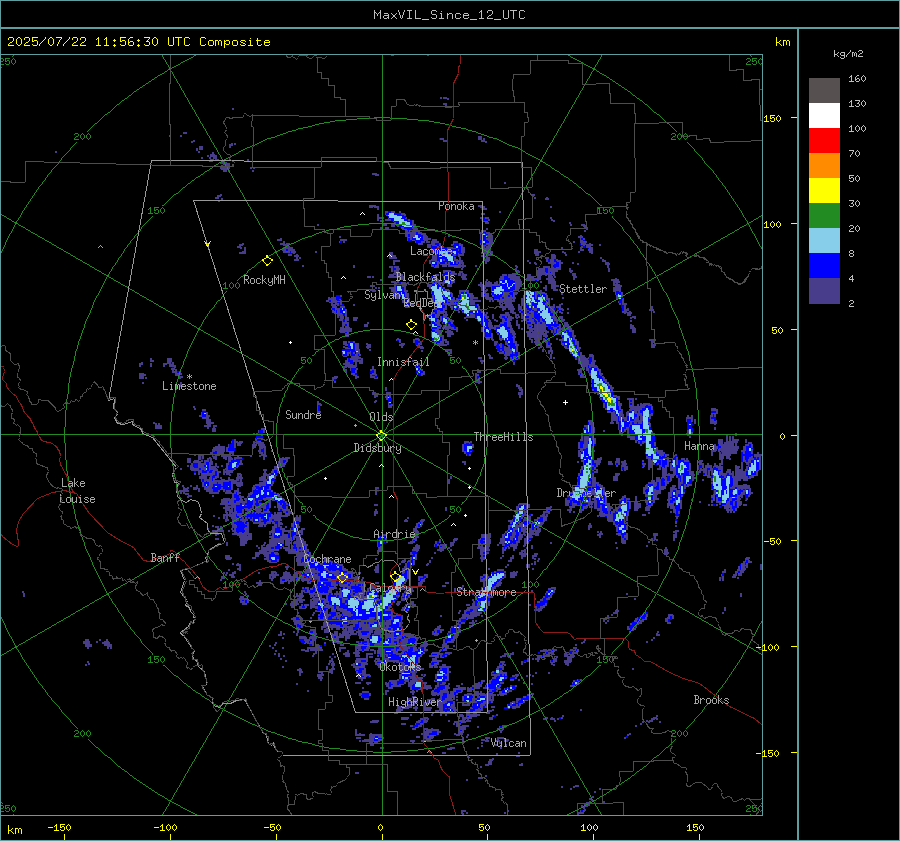Click the 2025/07/22 11:56:30 UTC Composite timestamp
The height and width of the screenshot is (841, 900).
tap(138, 42)
